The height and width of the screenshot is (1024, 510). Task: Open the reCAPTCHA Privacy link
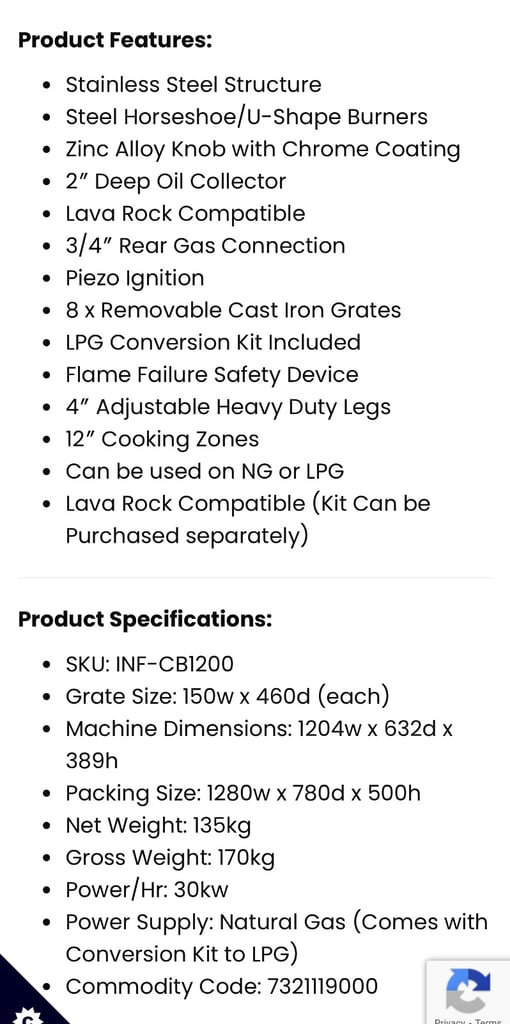pos(450,1021)
